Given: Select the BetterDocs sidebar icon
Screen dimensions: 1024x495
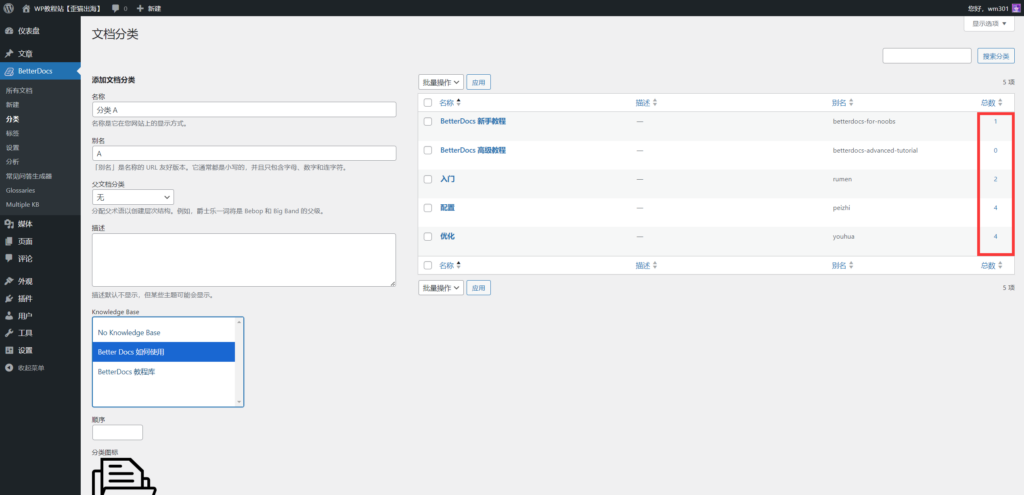Looking at the screenshot, I should click(9, 71).
